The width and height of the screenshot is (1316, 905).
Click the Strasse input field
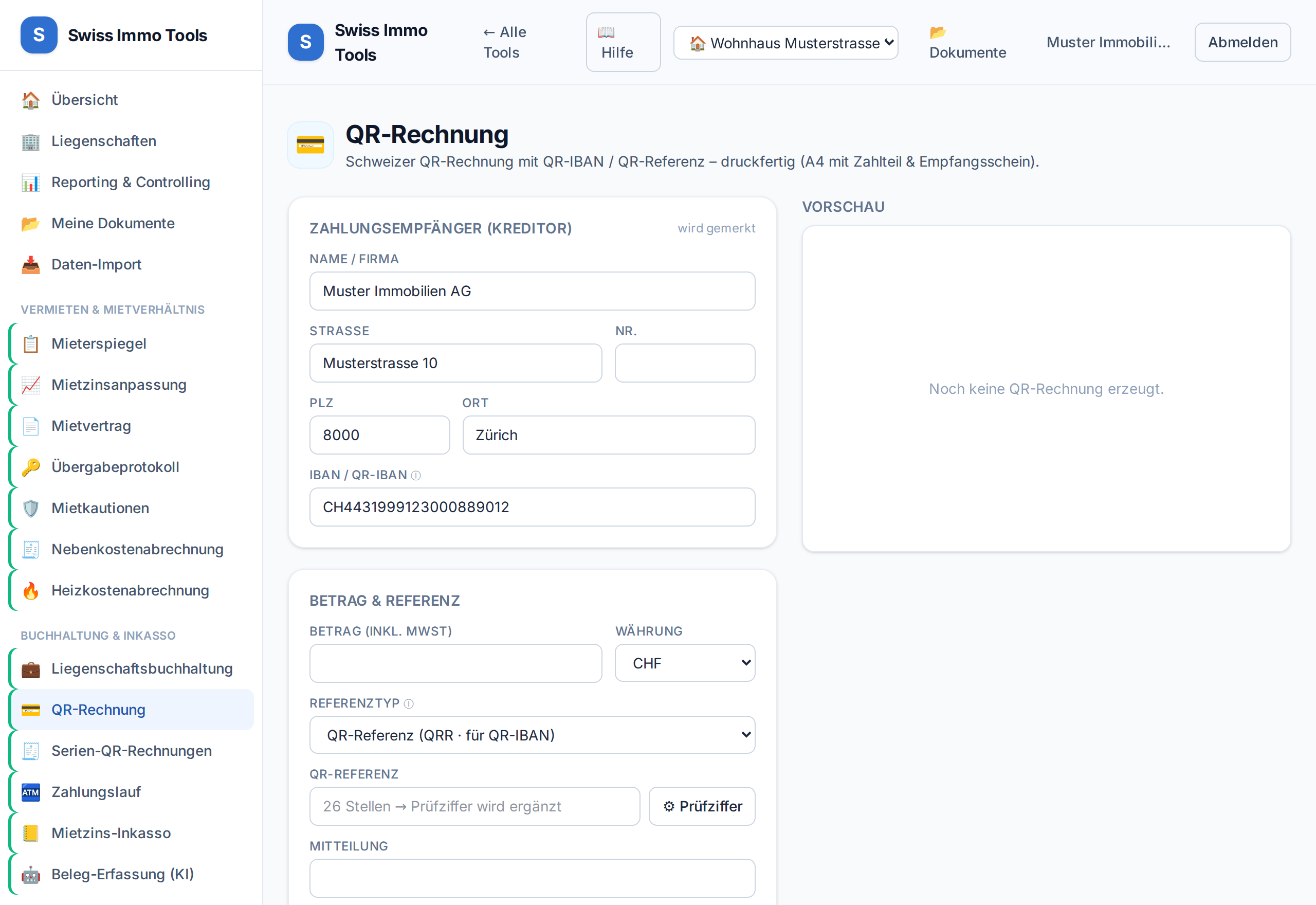[455, 363]
